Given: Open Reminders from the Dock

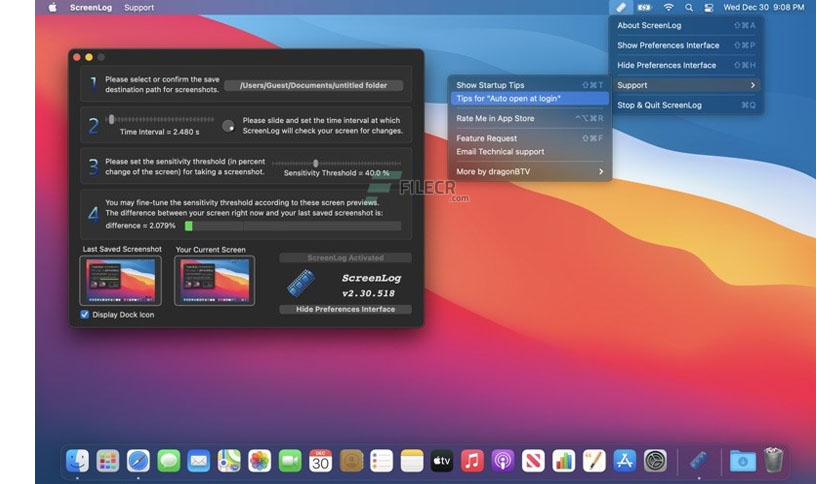Looking at the screenshot, I should [381, 461].
